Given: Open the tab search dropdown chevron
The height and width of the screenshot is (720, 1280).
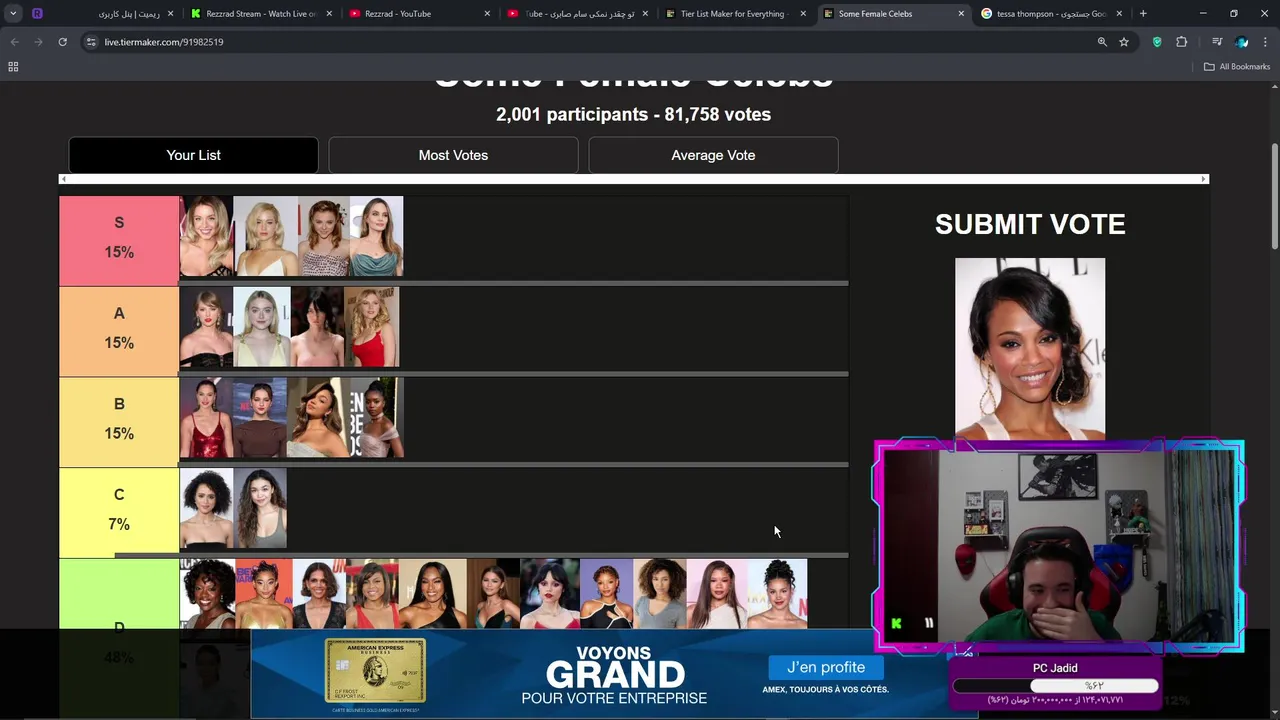Looking at the screenshot, I should pyautogui.click(x=13, y=14).
